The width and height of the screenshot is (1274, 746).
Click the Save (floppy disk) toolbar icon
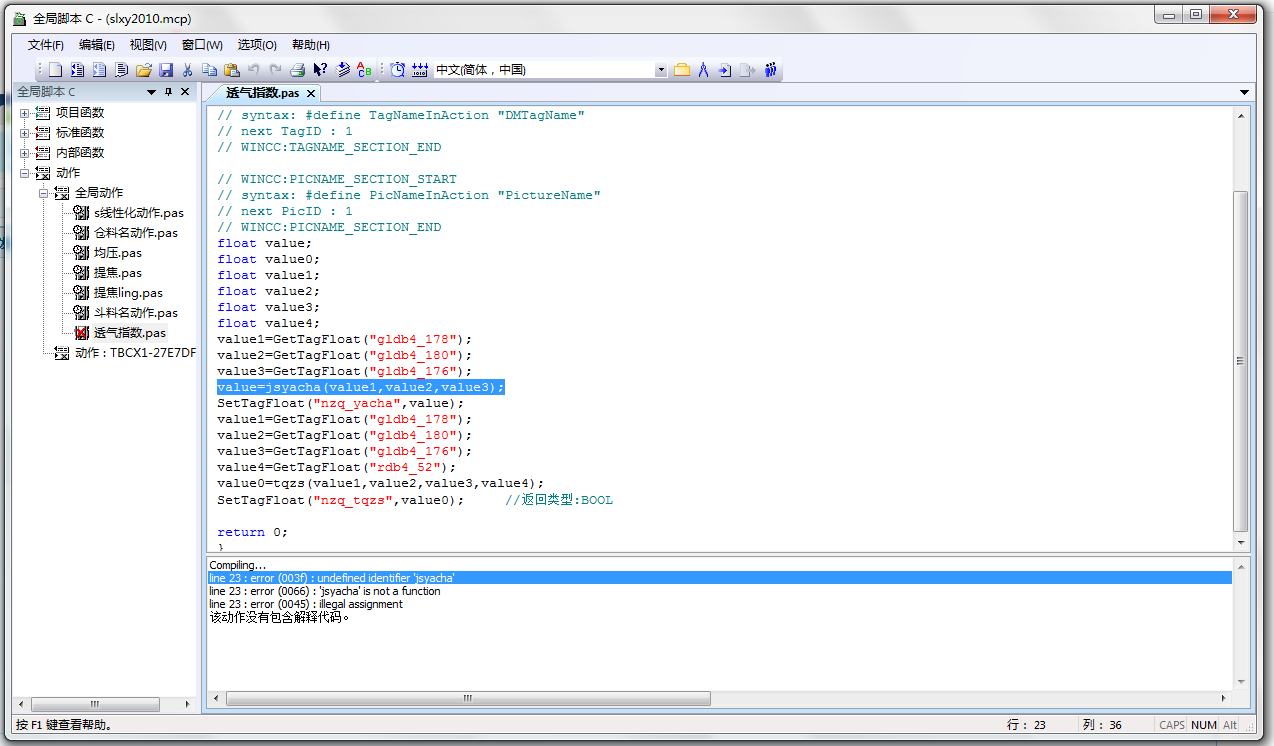[x=166, y=70]
